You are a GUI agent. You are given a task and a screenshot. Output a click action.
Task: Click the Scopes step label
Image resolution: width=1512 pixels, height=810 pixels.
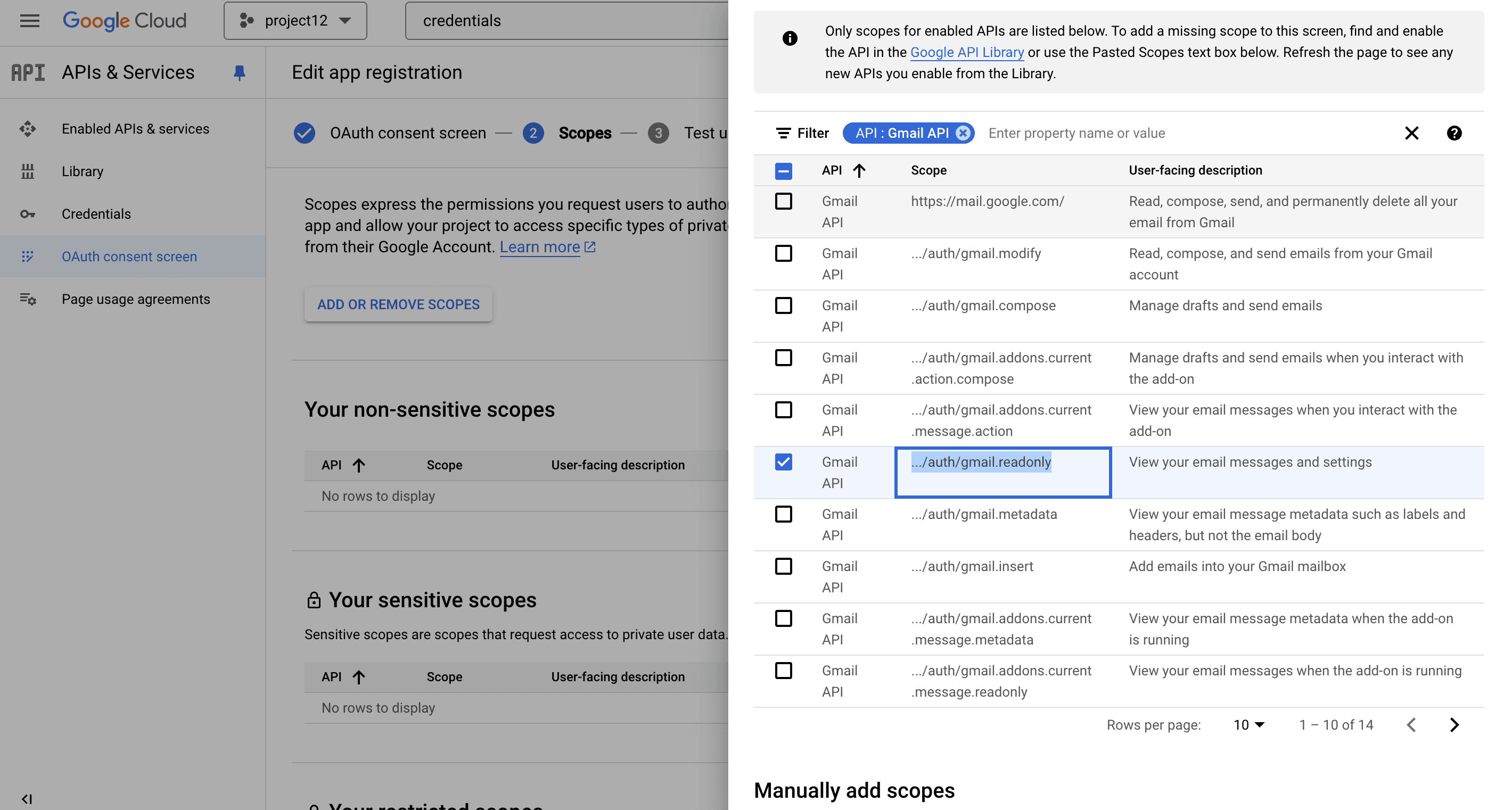(585, 133)
